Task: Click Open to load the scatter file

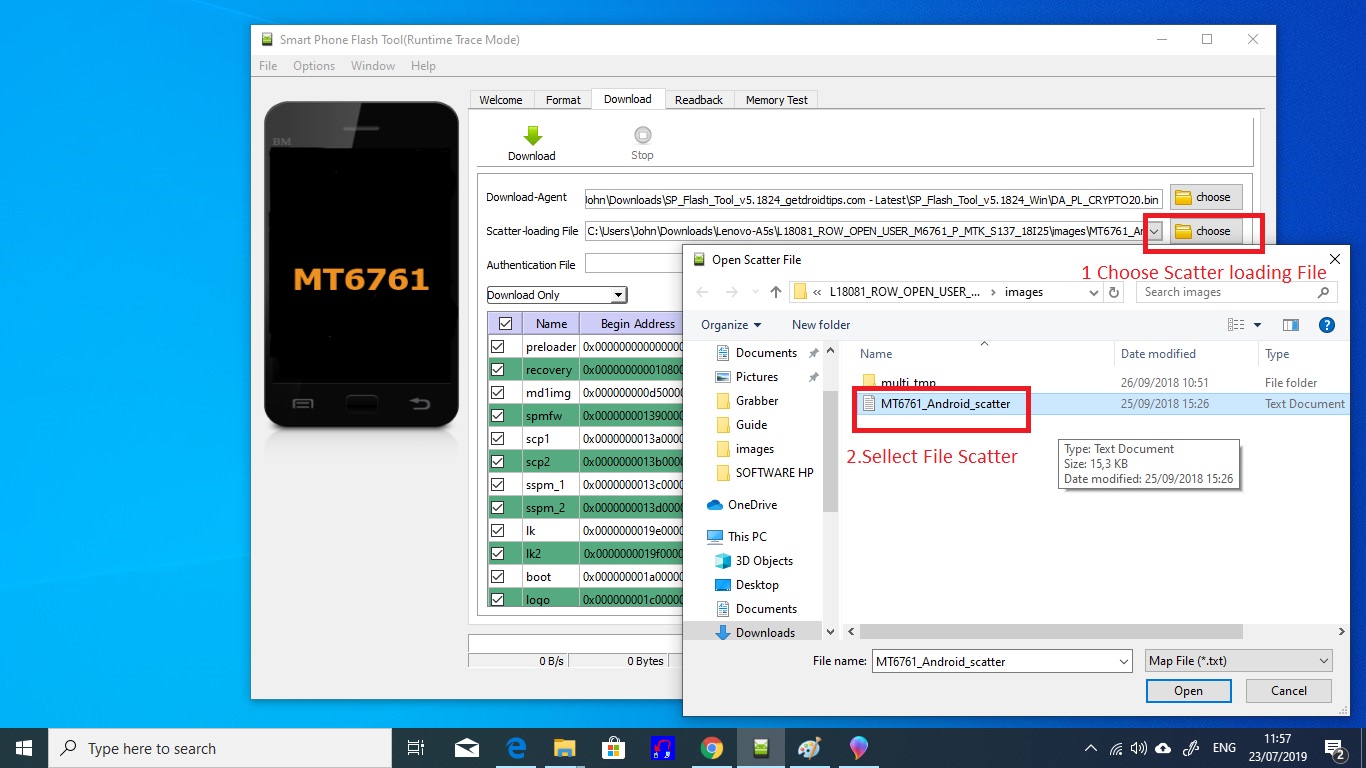Action: point(1189,691)
